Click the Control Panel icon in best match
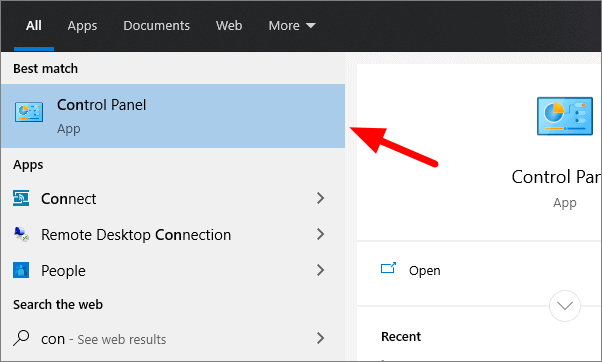Viewport: 602px width, 362px height. [x=29, y=112]
